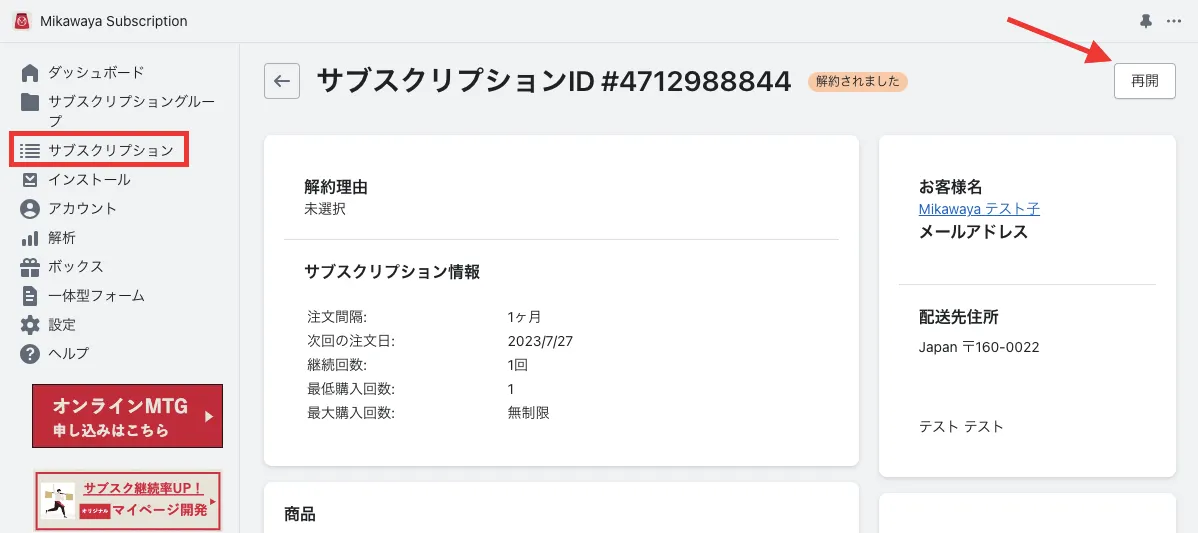Click the サブスクリプショングループ folder icon

(30, 102)
